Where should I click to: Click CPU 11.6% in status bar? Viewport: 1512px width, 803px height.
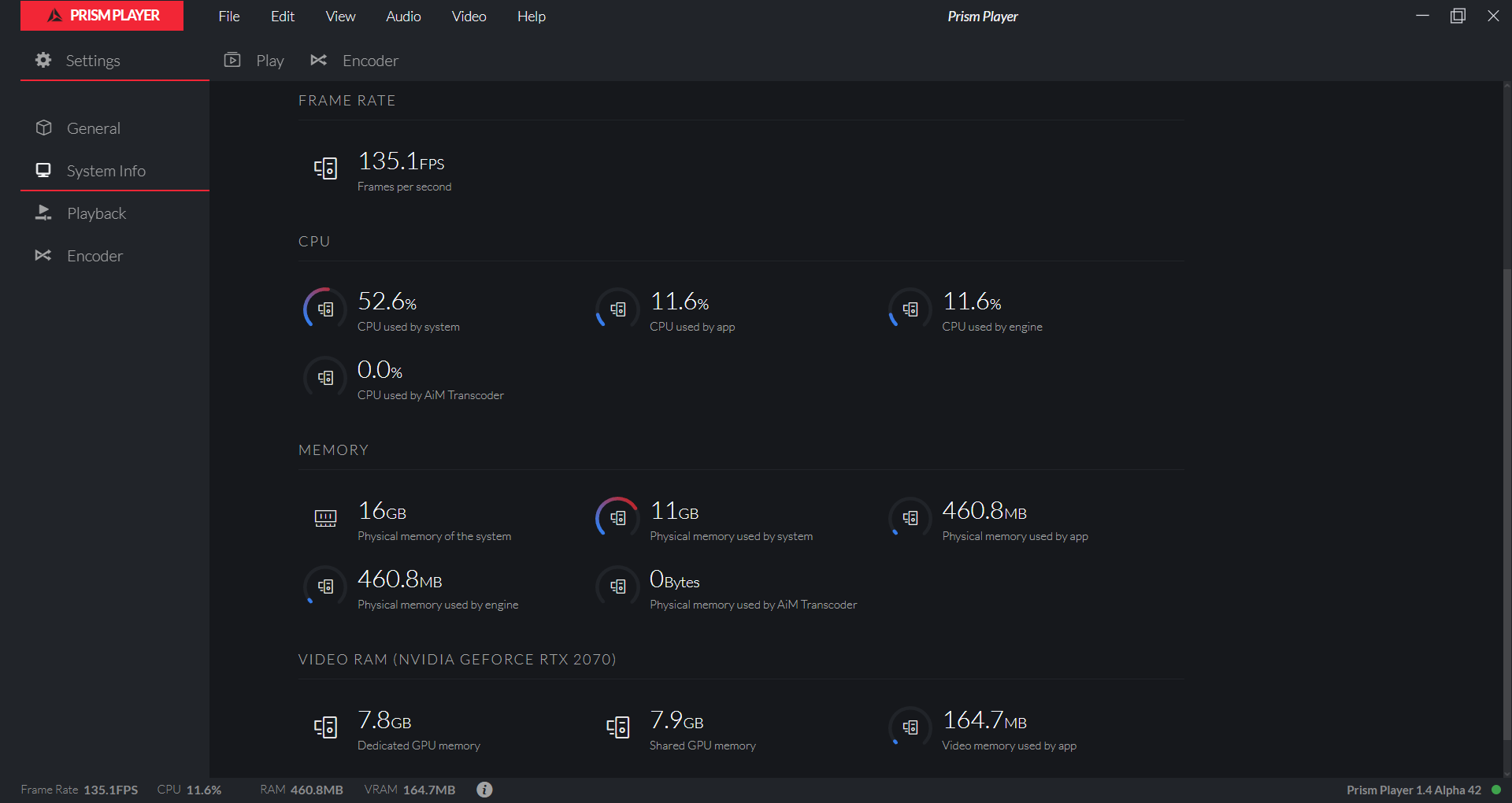pyautogui.click(x=189, y=790)
